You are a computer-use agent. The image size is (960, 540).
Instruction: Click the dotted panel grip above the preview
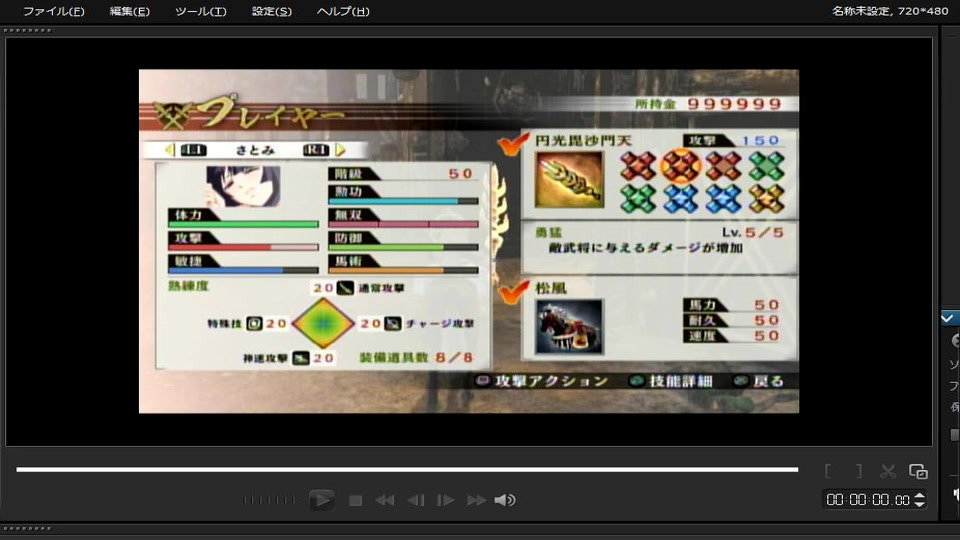[27, 30]
